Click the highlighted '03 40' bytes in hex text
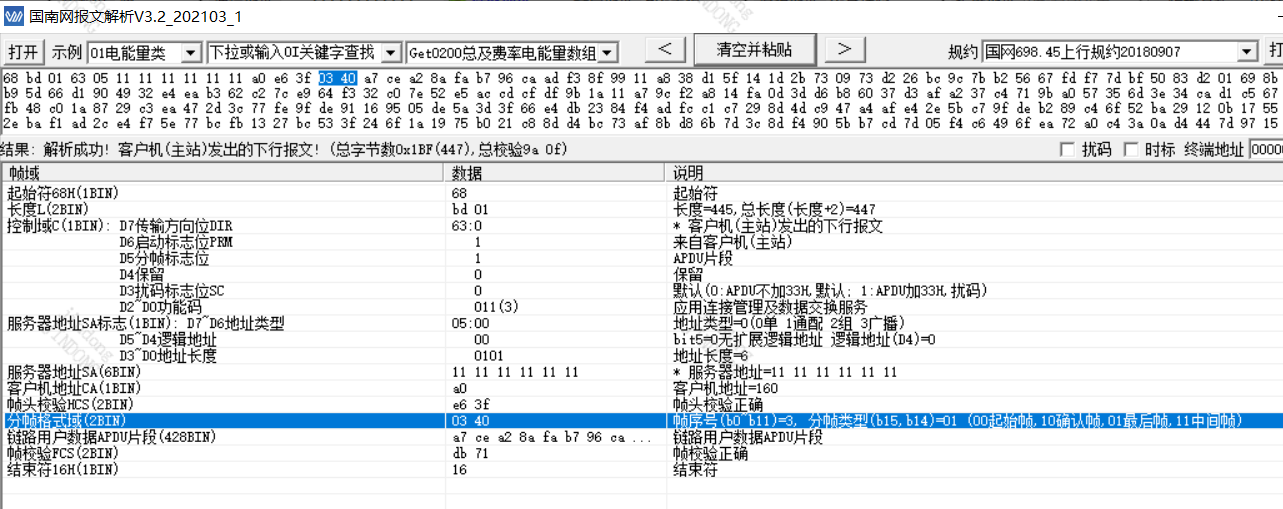The width and height of the screenshot is (1283, 509). click(338, 78)
